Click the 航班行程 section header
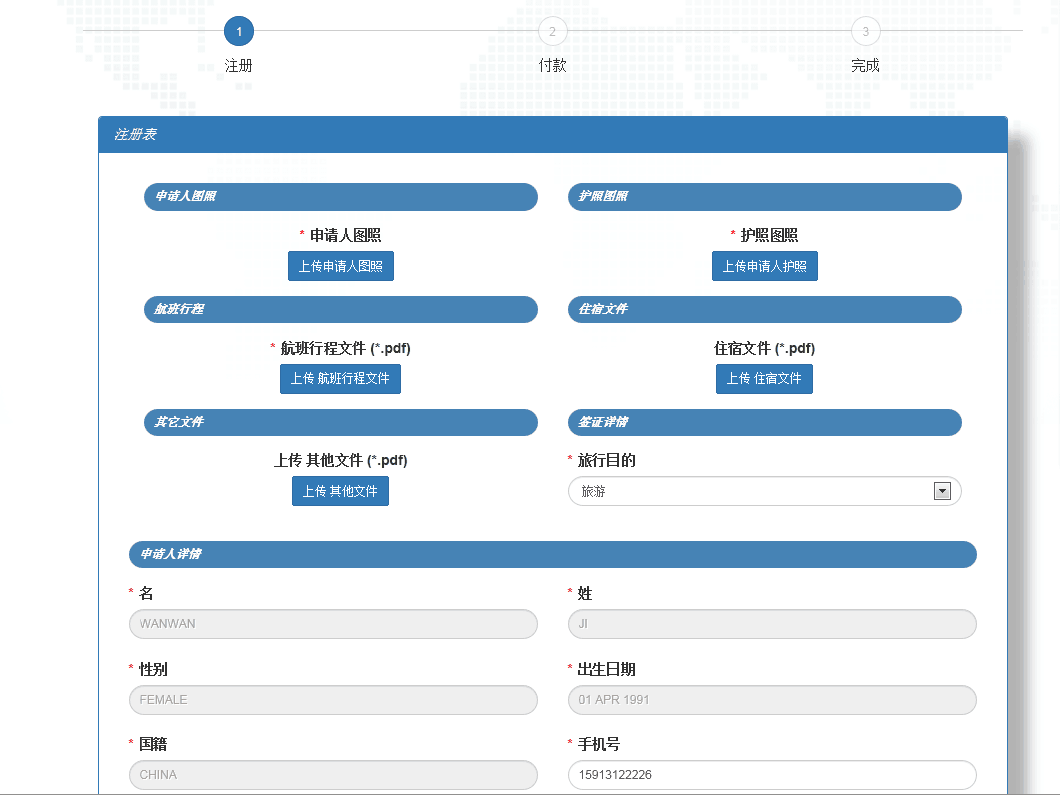1060x796 pixels. point(341,310)
